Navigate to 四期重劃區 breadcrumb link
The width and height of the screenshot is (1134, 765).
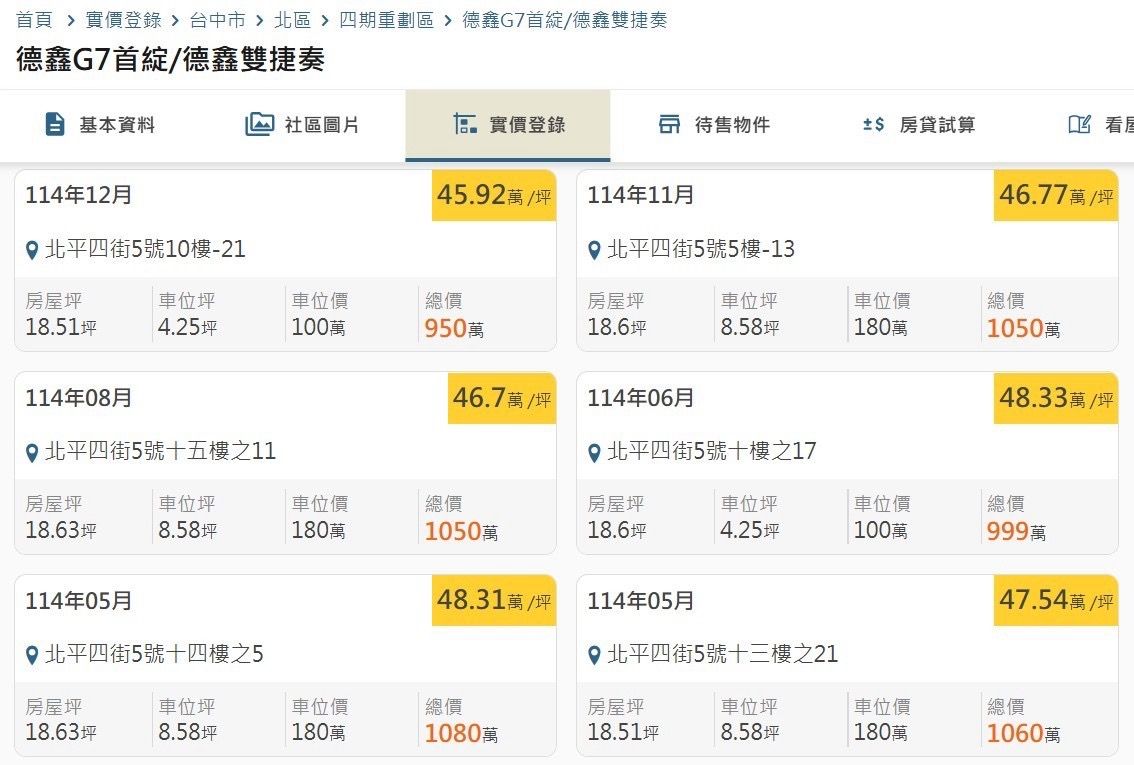(386, 20)
